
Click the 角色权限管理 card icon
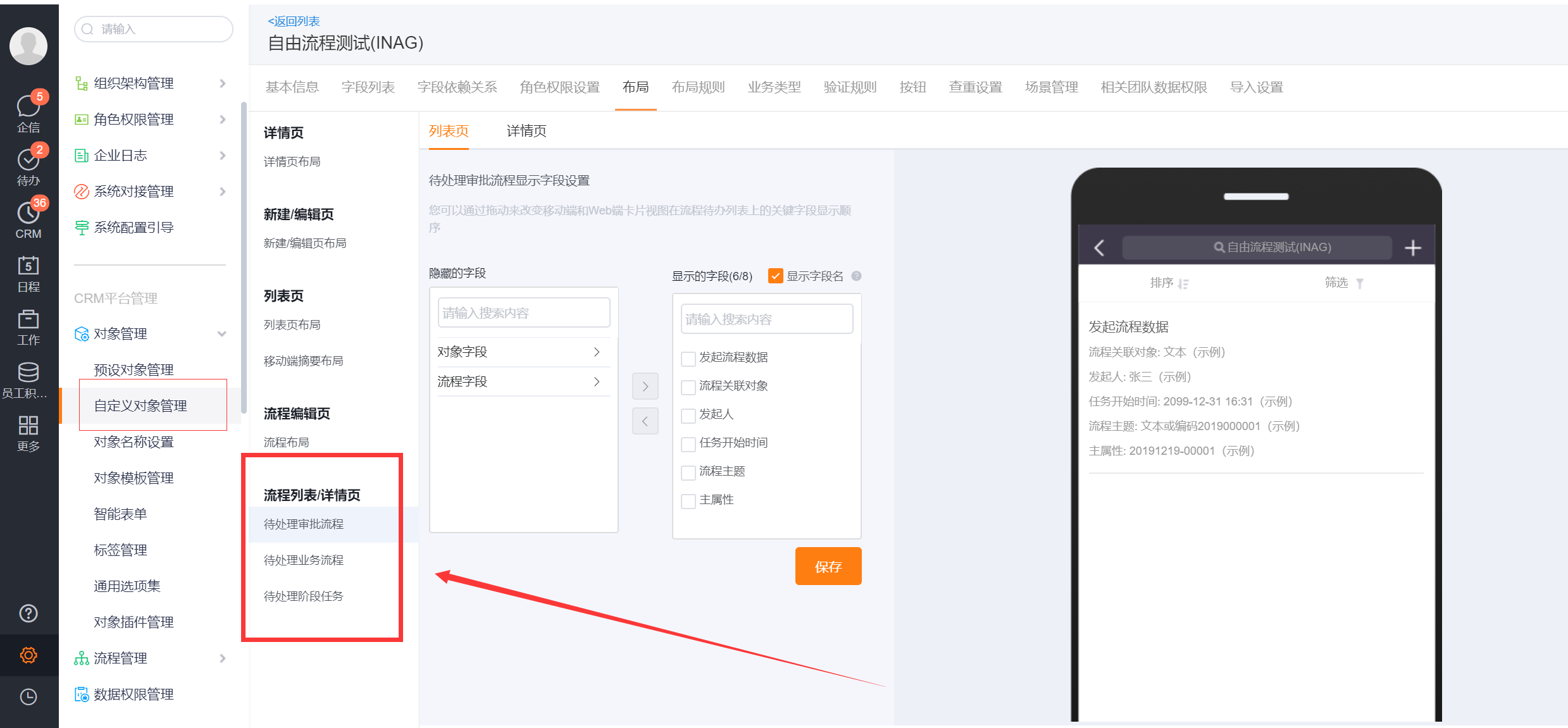tap(82, 120)
